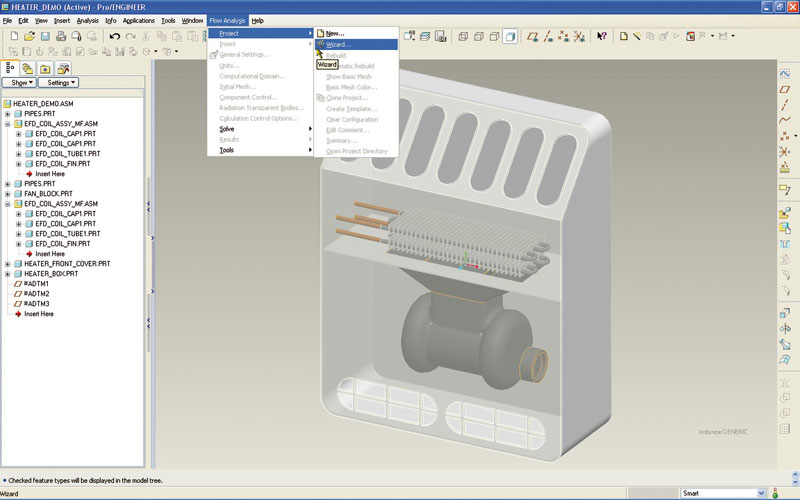The image size is (800, 500).
Task: Open the Connections navigator tab
Action: point(63,68)
